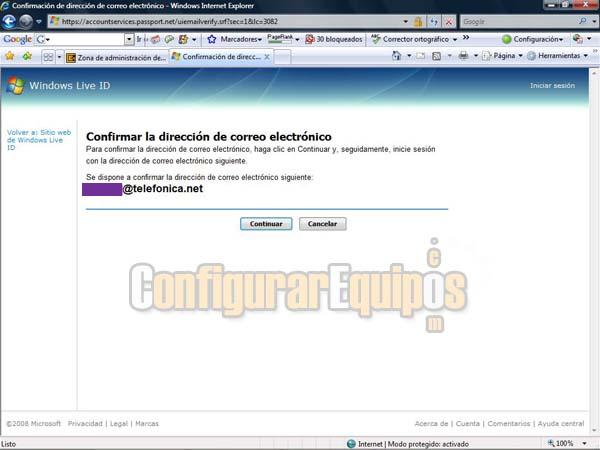Run the Corrector ortográfico spell checker
This screenshot has height=450, width=600.
410,39
